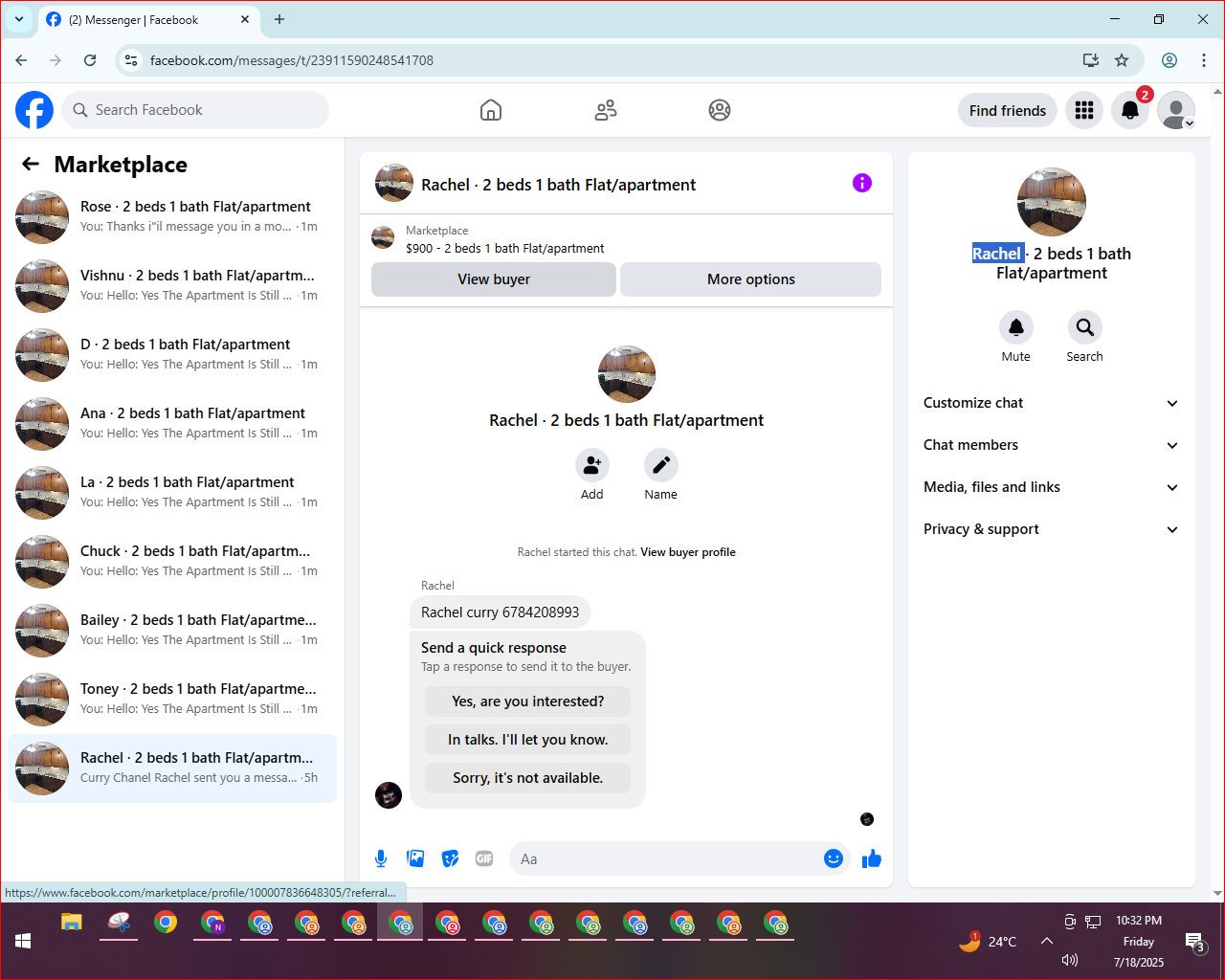This screenshot has height=980, width=1225.
Task: Reload the browser page
Action: click(90, 60)
